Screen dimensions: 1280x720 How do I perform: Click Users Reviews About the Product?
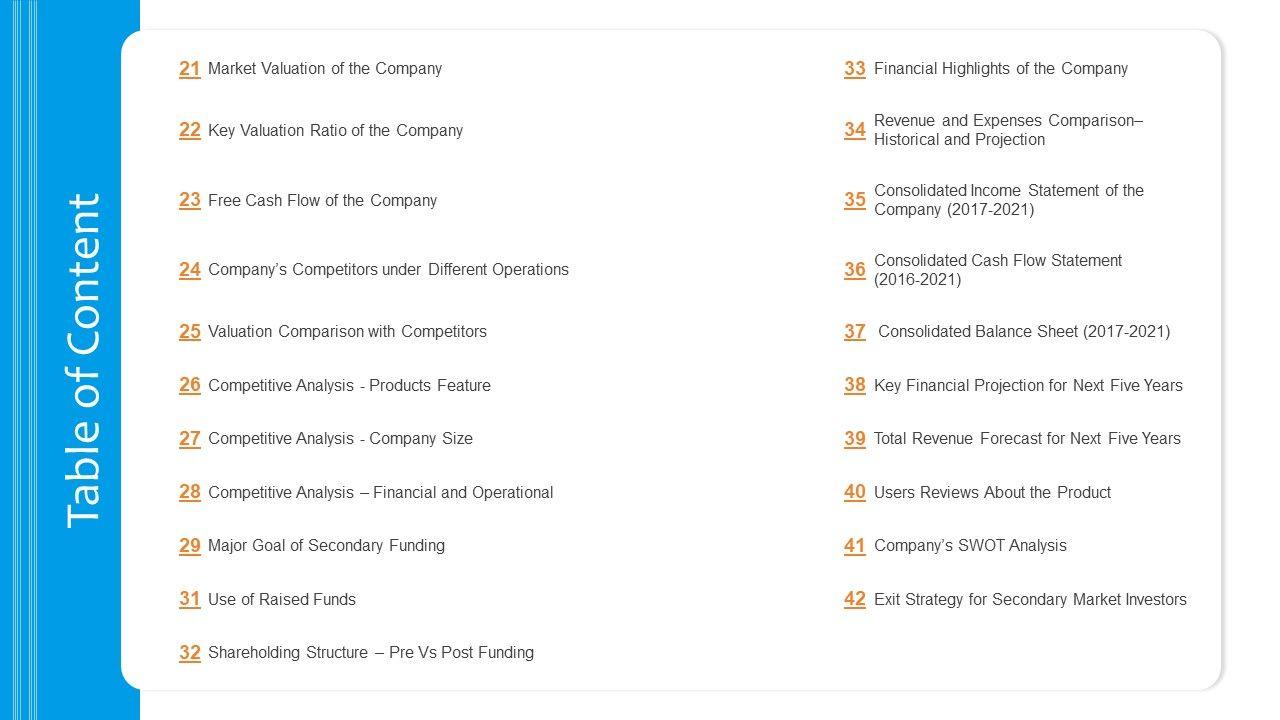tap(992, 492)
